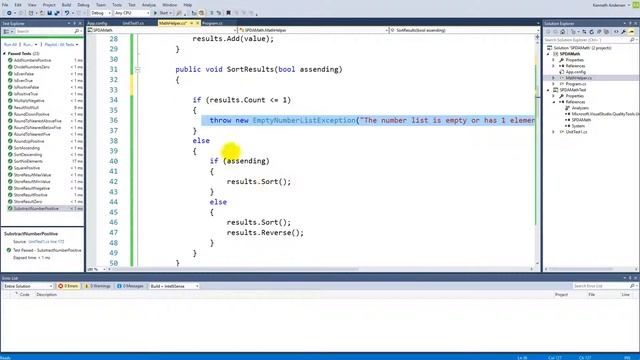Screen dimensions: 640x360
Task: Click the Sync with Active Document icon
Action: tap(584, 32)
